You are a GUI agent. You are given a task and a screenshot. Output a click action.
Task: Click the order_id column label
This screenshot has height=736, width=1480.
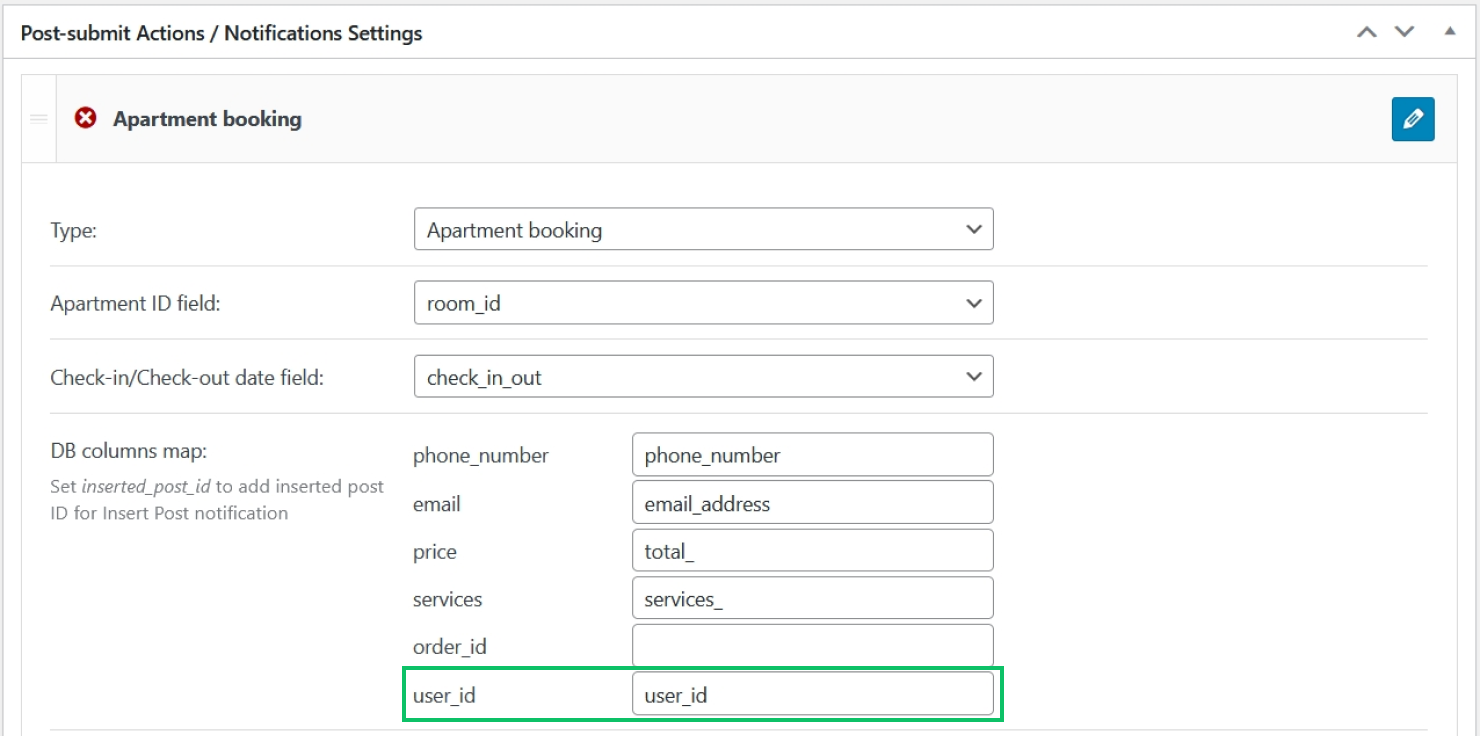click(x=450, y=647)
